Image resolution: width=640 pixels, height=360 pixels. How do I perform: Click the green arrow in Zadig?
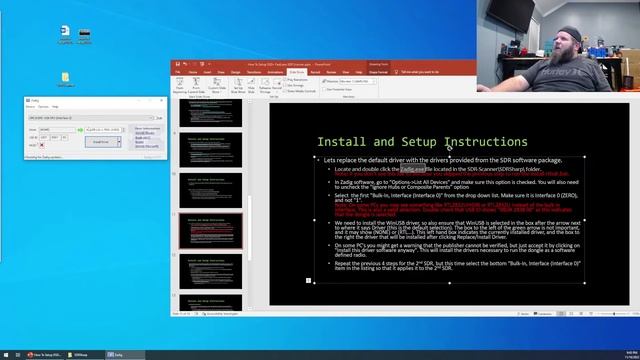pyautogui.click(x=80, y=130)
